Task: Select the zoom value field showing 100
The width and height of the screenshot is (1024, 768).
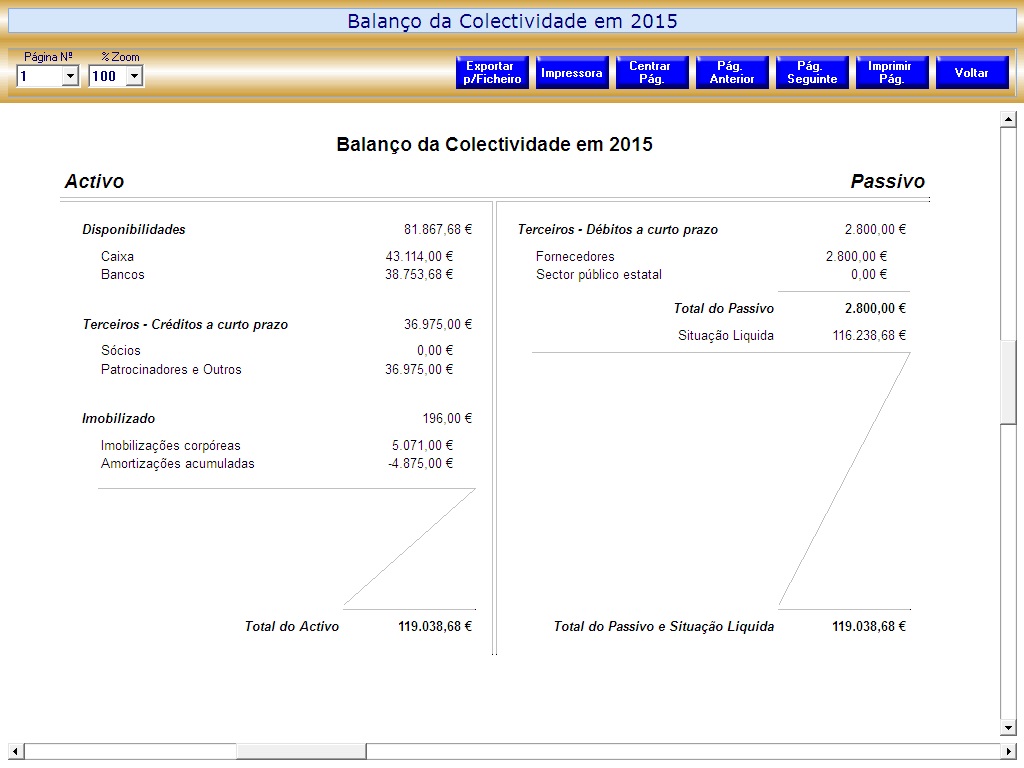Action: tap(106, 76)
